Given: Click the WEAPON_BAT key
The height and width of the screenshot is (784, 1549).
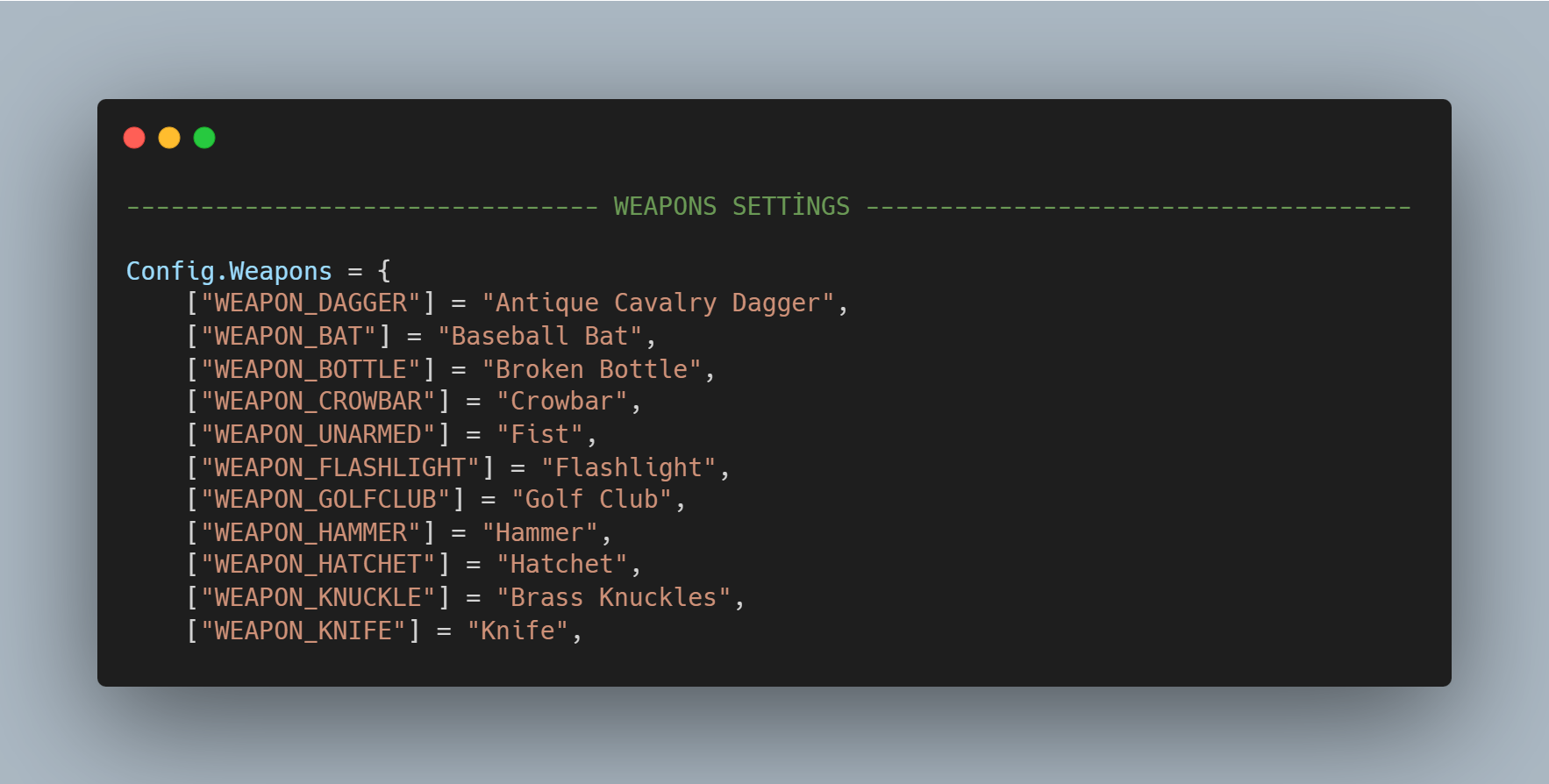Looking at the screenshot, I should [289, 336].
